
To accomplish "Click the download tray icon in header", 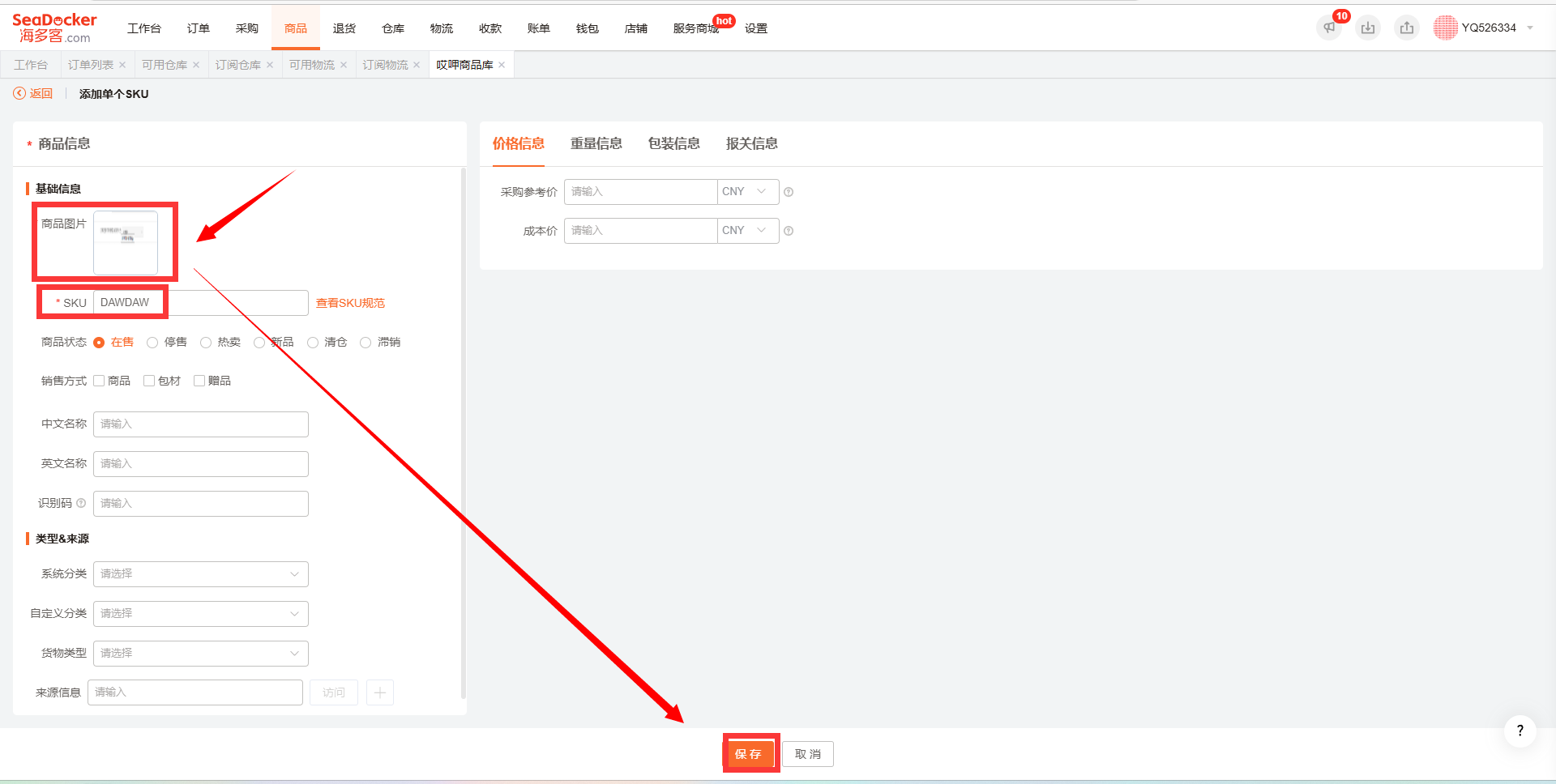I will pyautogui.click(x=1368, y=28).
